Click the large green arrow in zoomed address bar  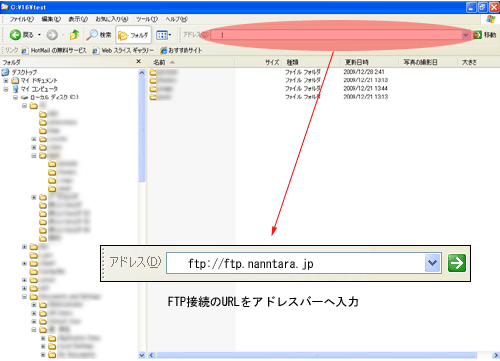click(x=457, y=263)
